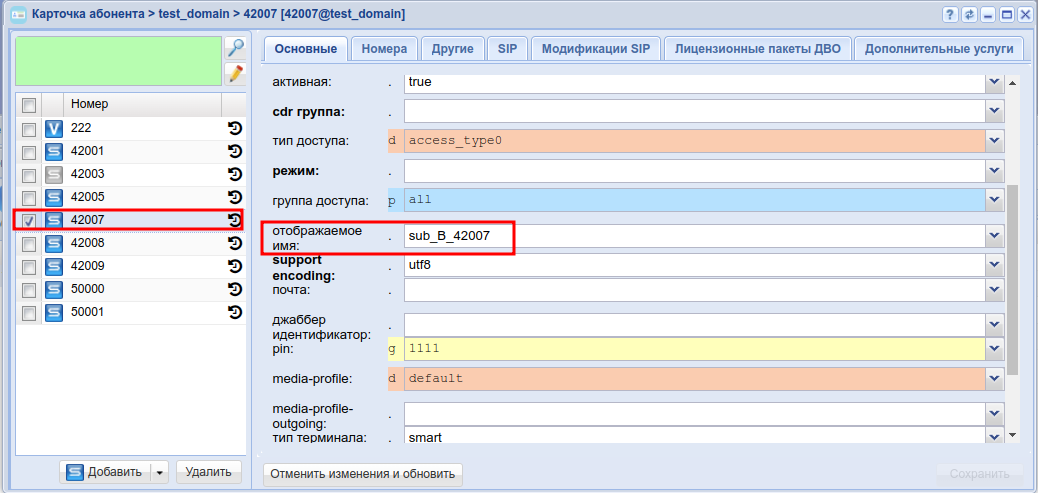Click the V type icon for 222
This screenshot has width=1038, height=493.
[54, 128]
